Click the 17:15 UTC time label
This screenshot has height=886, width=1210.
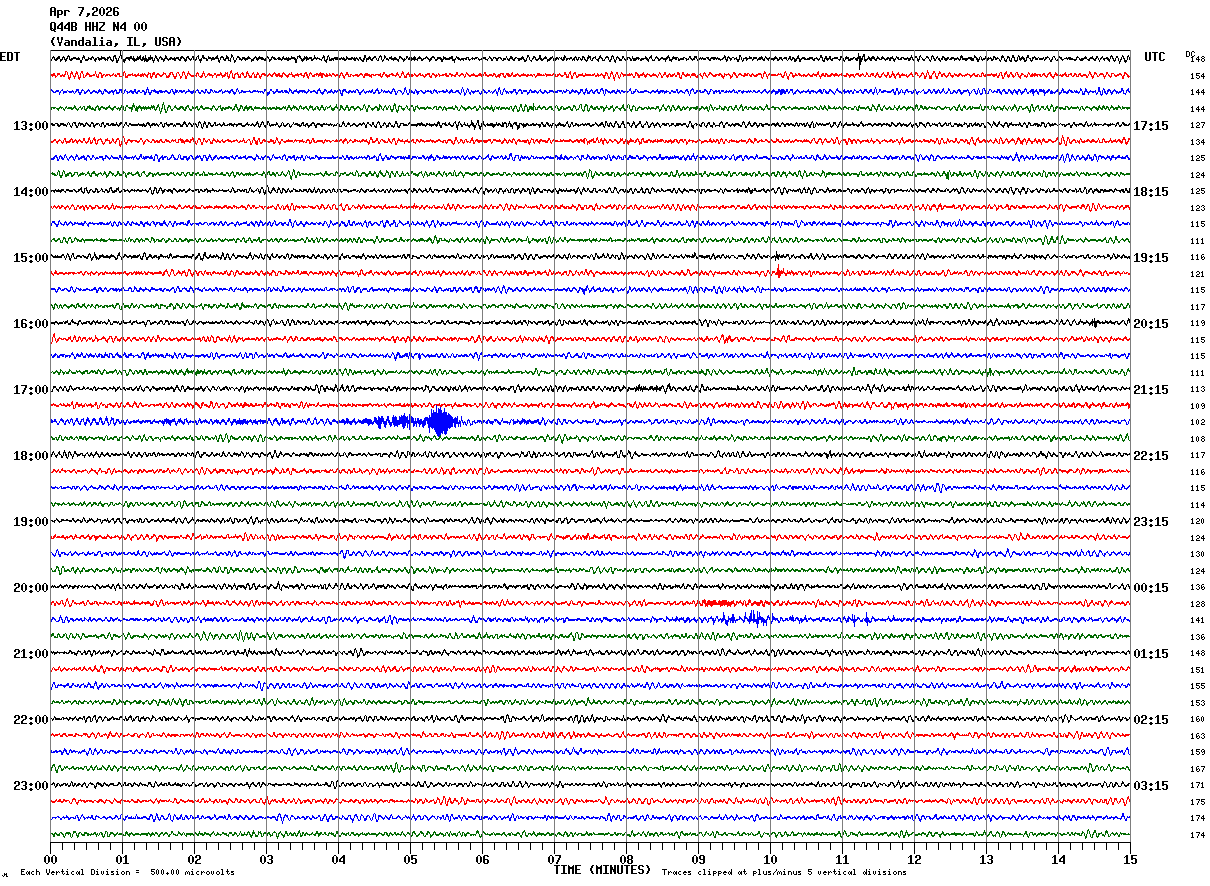pyautogui.click(x=1151, y=126)
